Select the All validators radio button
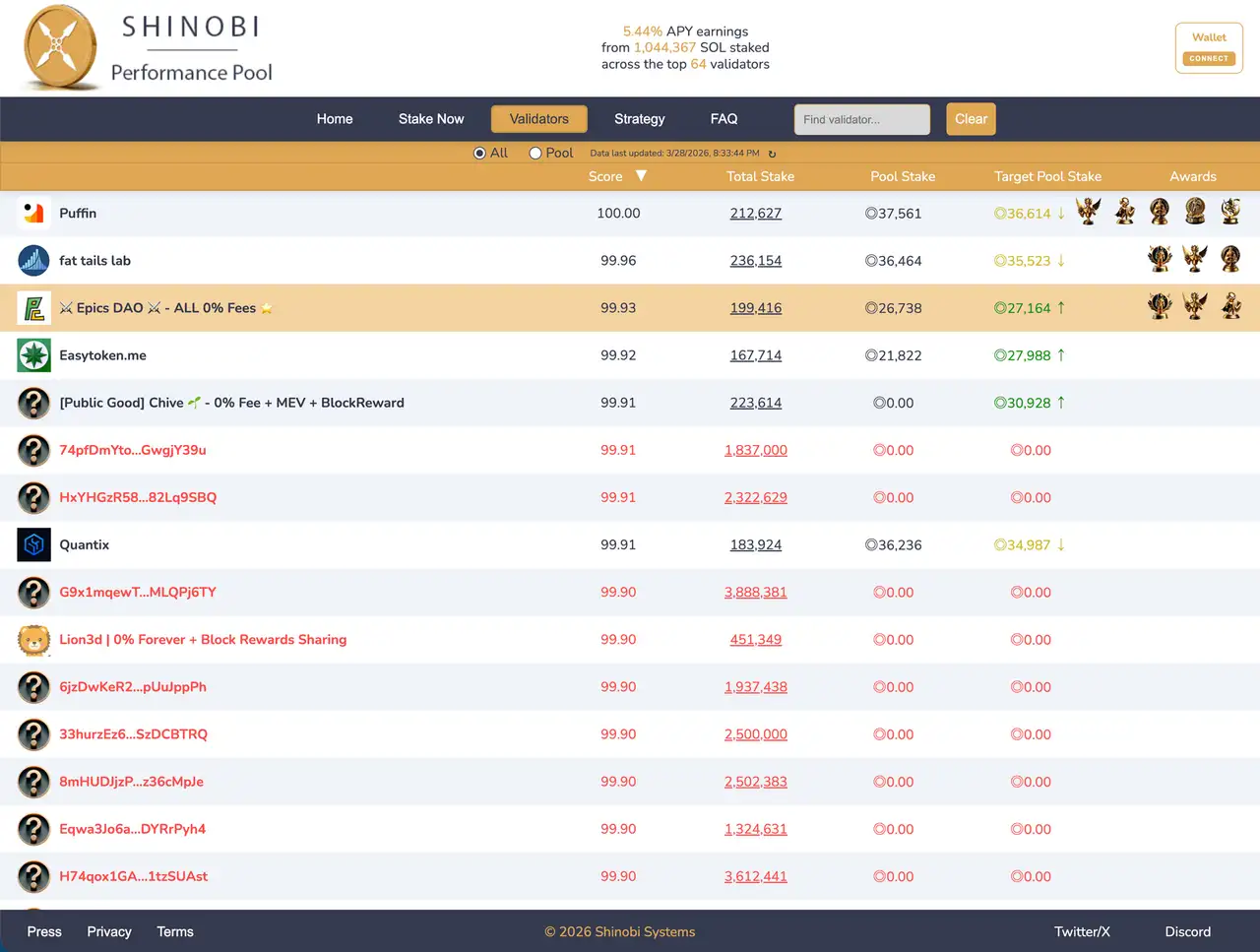Viewport: 1260px width, 952px height. [x=478, y=153]
